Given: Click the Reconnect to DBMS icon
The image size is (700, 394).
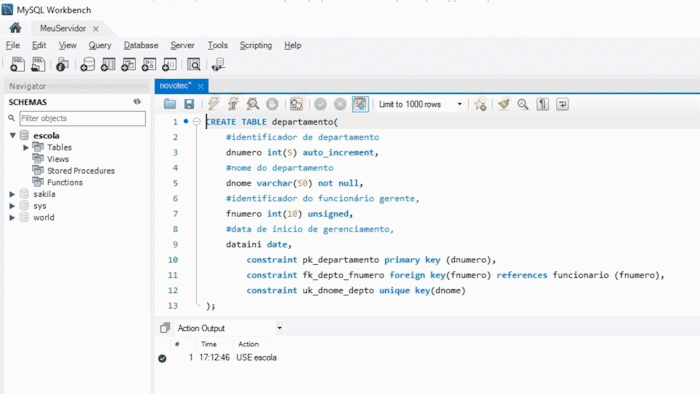Looking at the screenshot, I should coord(218,65).
